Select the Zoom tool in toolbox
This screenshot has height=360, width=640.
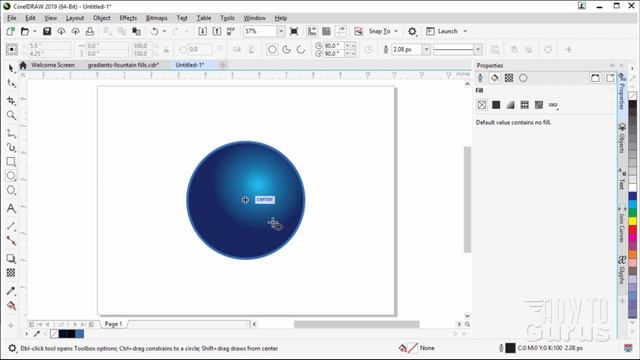pyautogui.click(x=11, y=116)
